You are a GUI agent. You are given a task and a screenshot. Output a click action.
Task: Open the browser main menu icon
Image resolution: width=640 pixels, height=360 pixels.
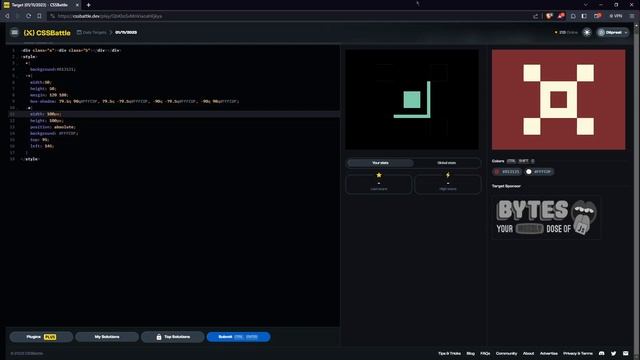[x=632, y=16]
